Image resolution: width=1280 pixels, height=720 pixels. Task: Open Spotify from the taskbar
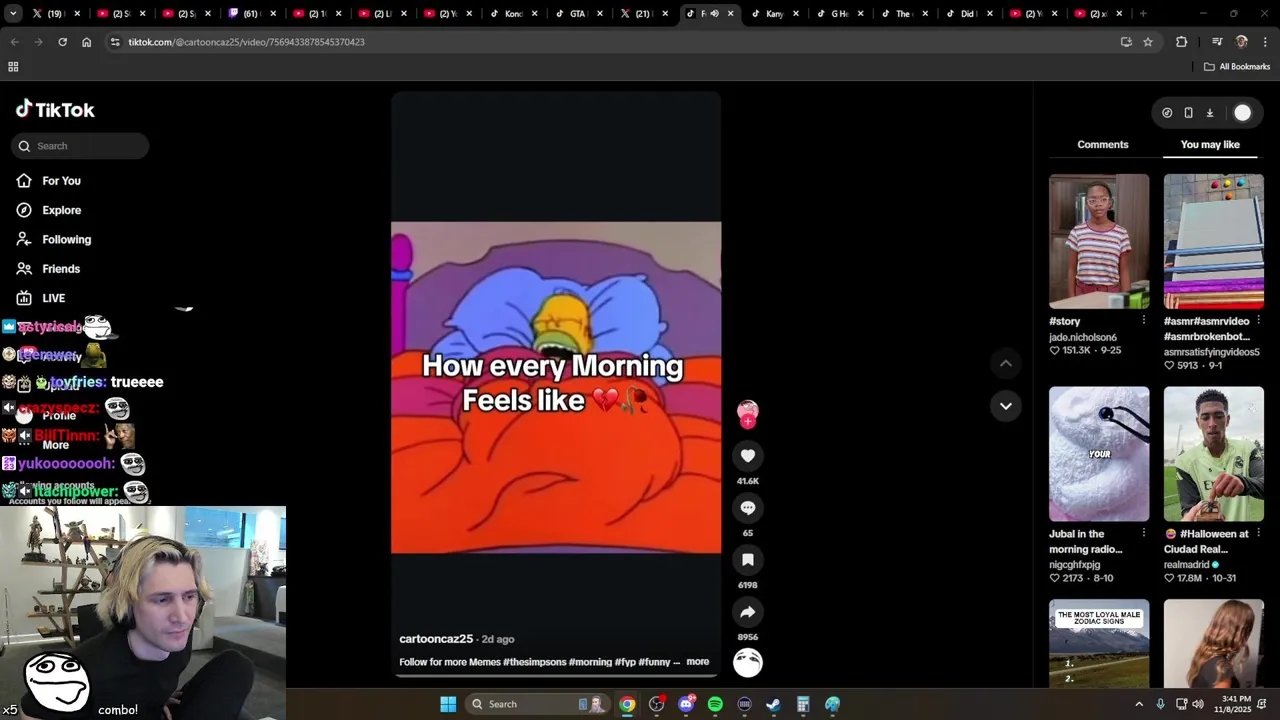[715, 704]
